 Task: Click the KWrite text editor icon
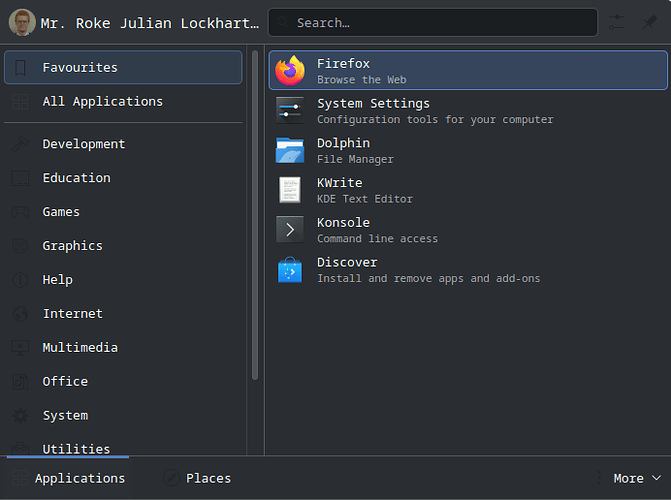[x=290, y=190]
